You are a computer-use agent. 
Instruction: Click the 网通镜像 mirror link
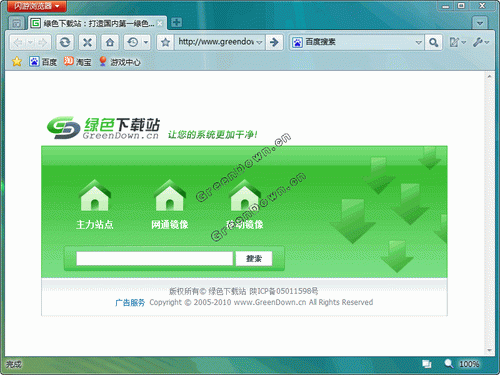coord(170,205)
